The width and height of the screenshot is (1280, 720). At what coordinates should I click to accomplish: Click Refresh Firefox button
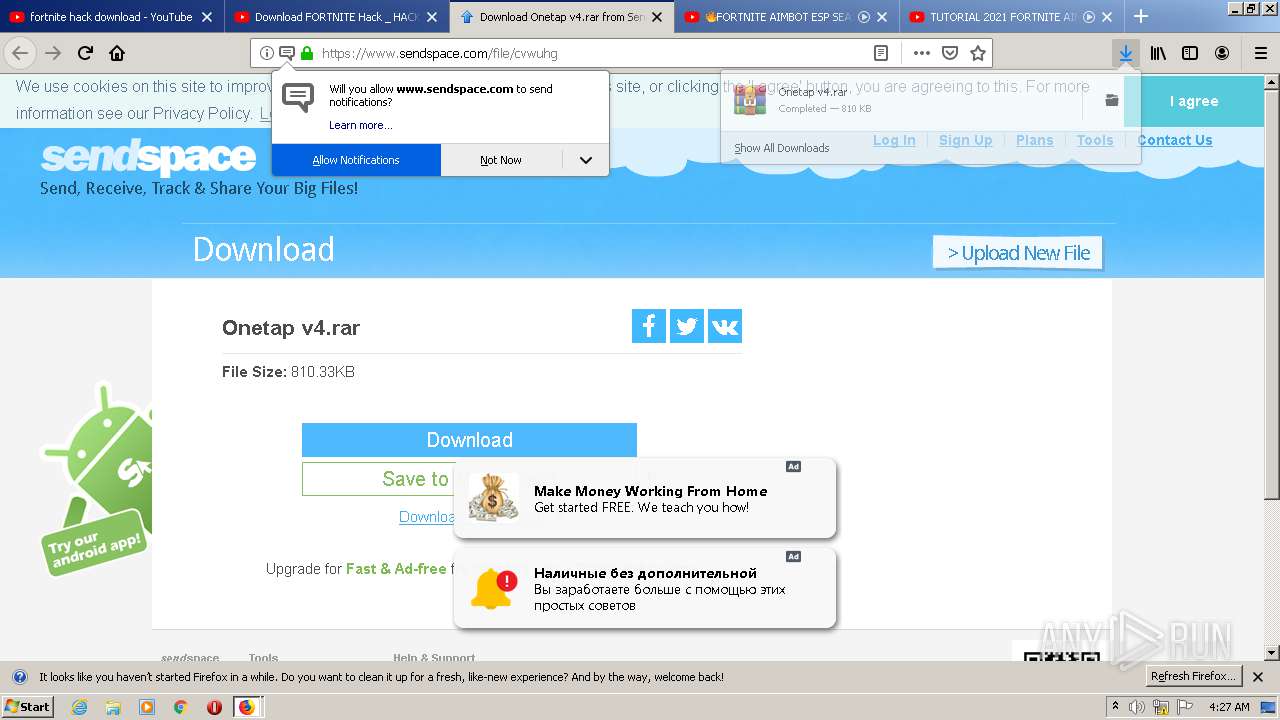click(1194, 677)
